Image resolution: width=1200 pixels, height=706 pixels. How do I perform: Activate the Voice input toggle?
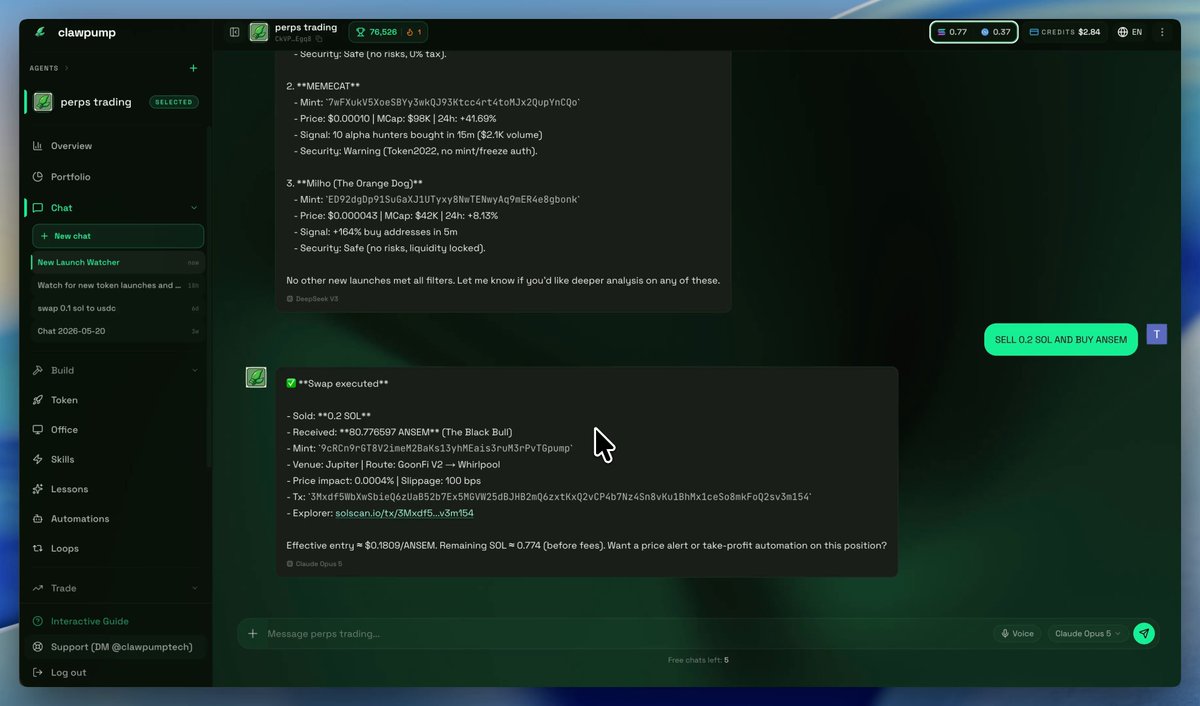[1017, 633]
